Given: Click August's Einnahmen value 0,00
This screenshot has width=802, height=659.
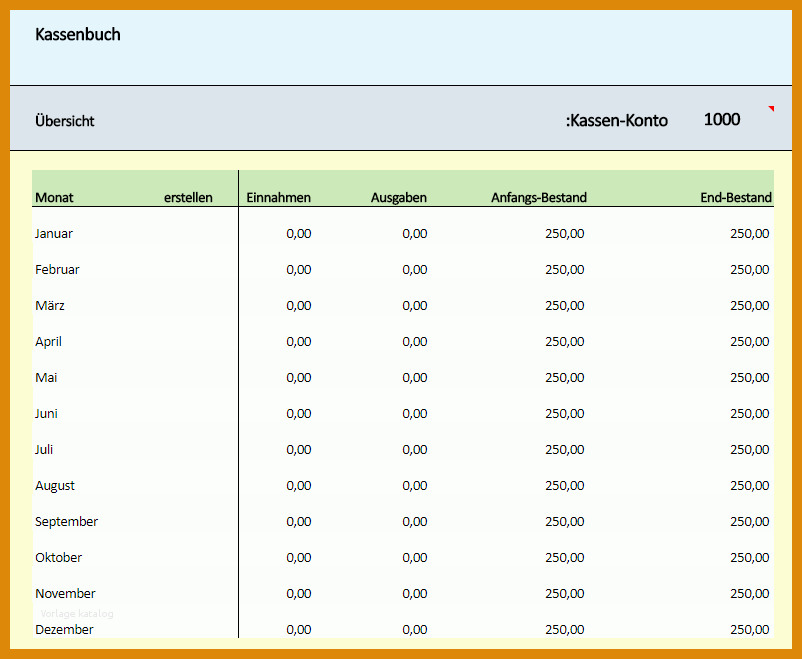Looking at the screenshot, I should click(299, 486).
